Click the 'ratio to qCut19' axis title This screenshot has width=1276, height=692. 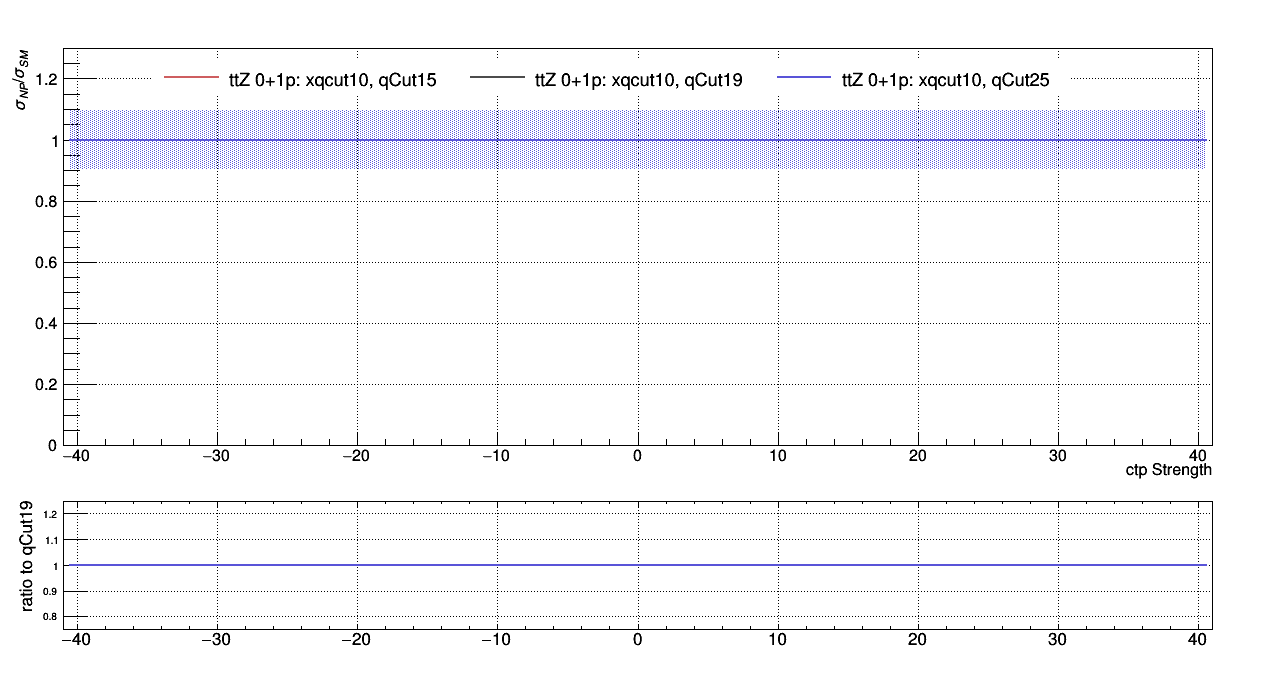point(28,558)
